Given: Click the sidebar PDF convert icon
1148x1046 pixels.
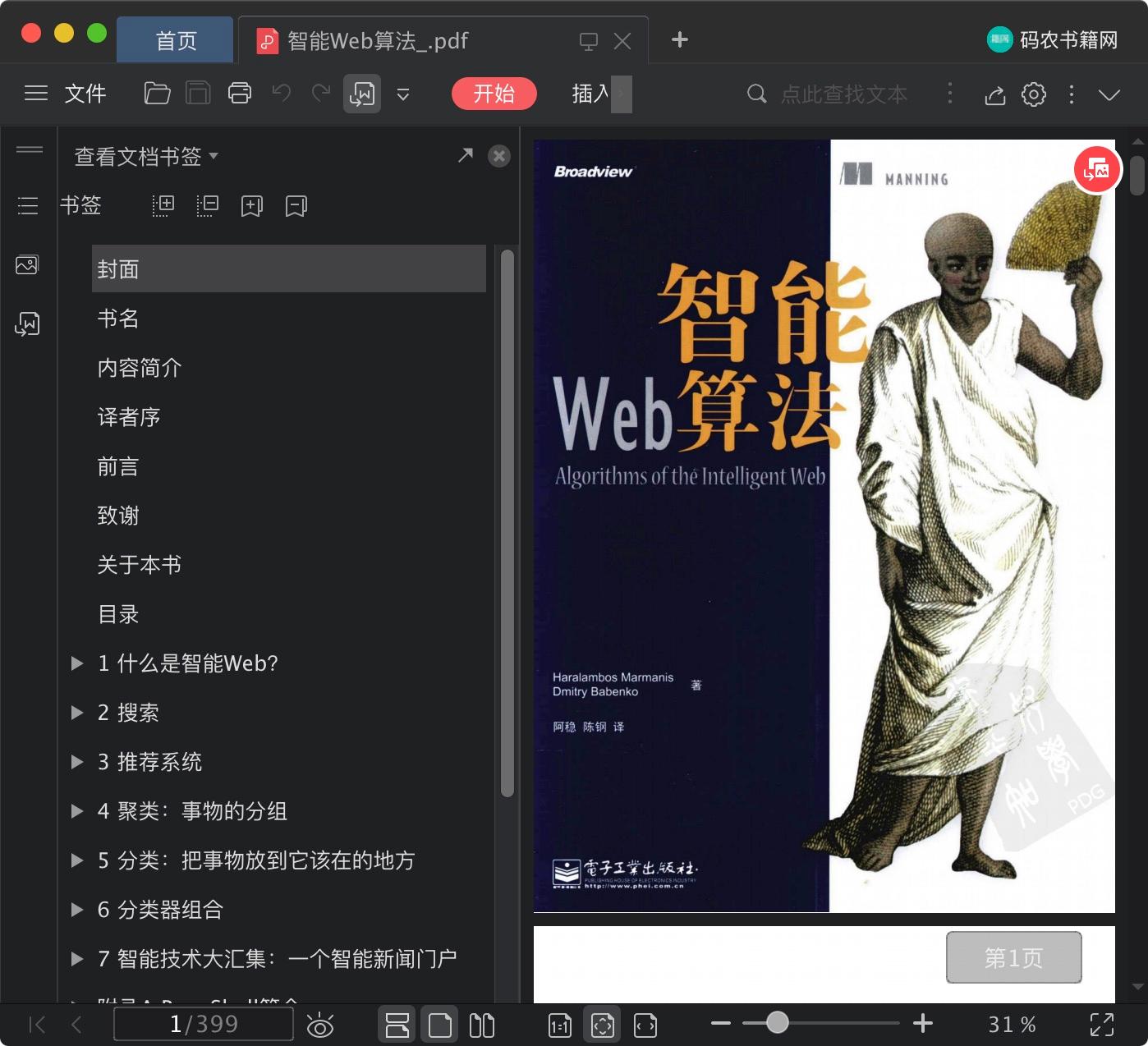Looking at the screenshot, I should pos(27,323).
